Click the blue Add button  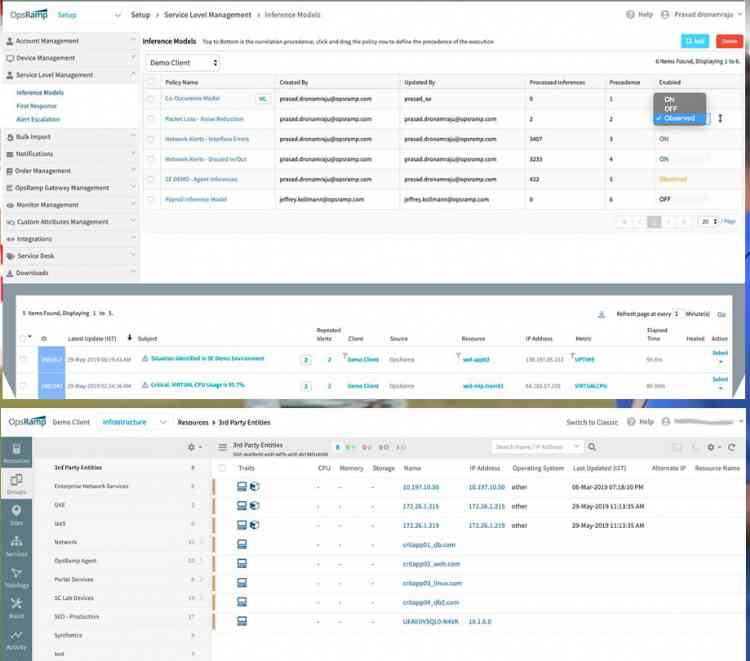click(x=695, y=41)
